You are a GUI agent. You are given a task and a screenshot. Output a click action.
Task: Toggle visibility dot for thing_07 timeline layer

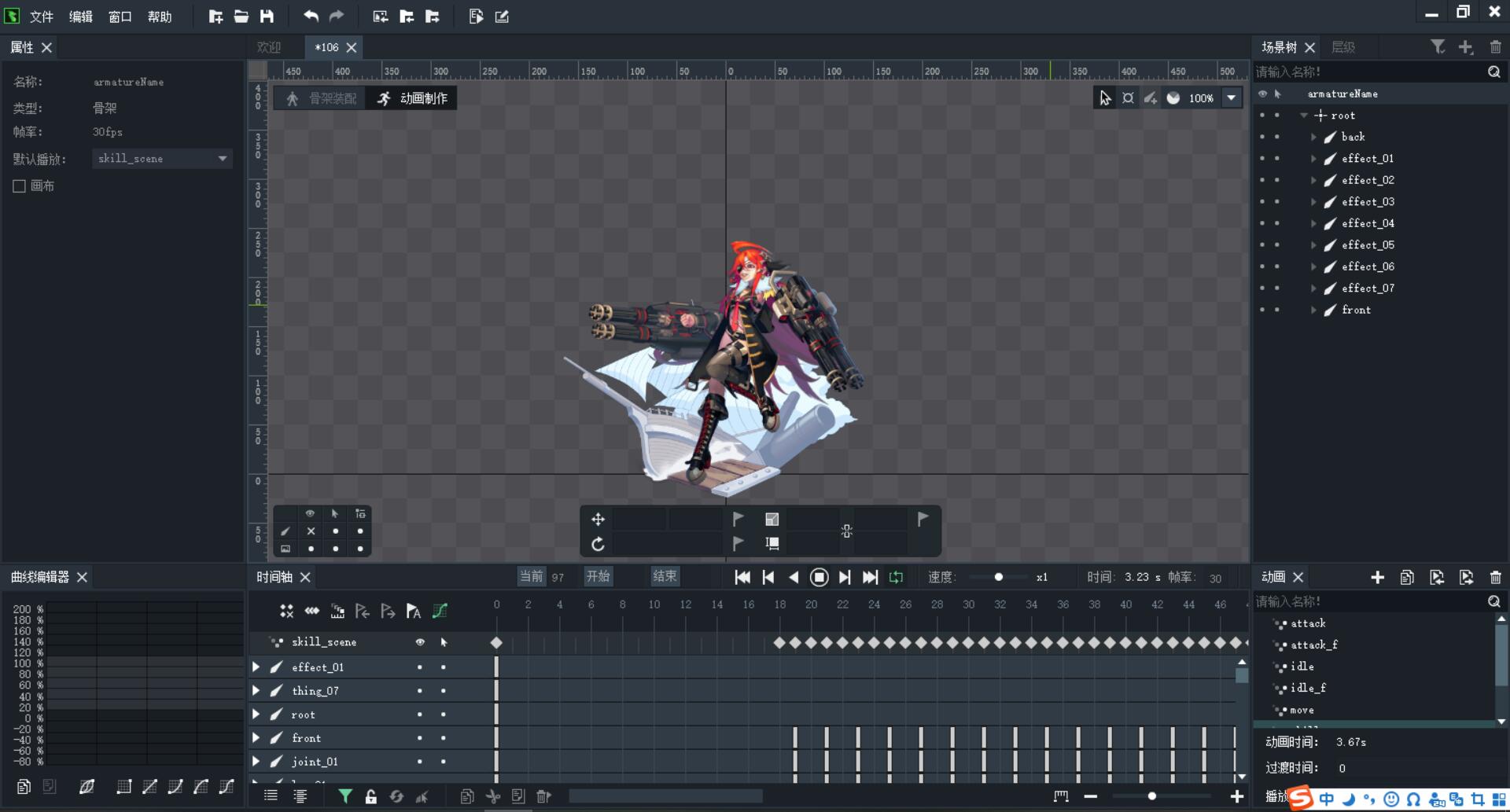[x=420, y=691]
